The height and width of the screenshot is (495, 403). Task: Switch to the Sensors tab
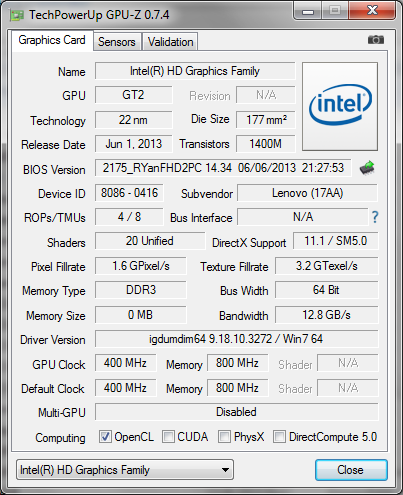click(117, 42)
